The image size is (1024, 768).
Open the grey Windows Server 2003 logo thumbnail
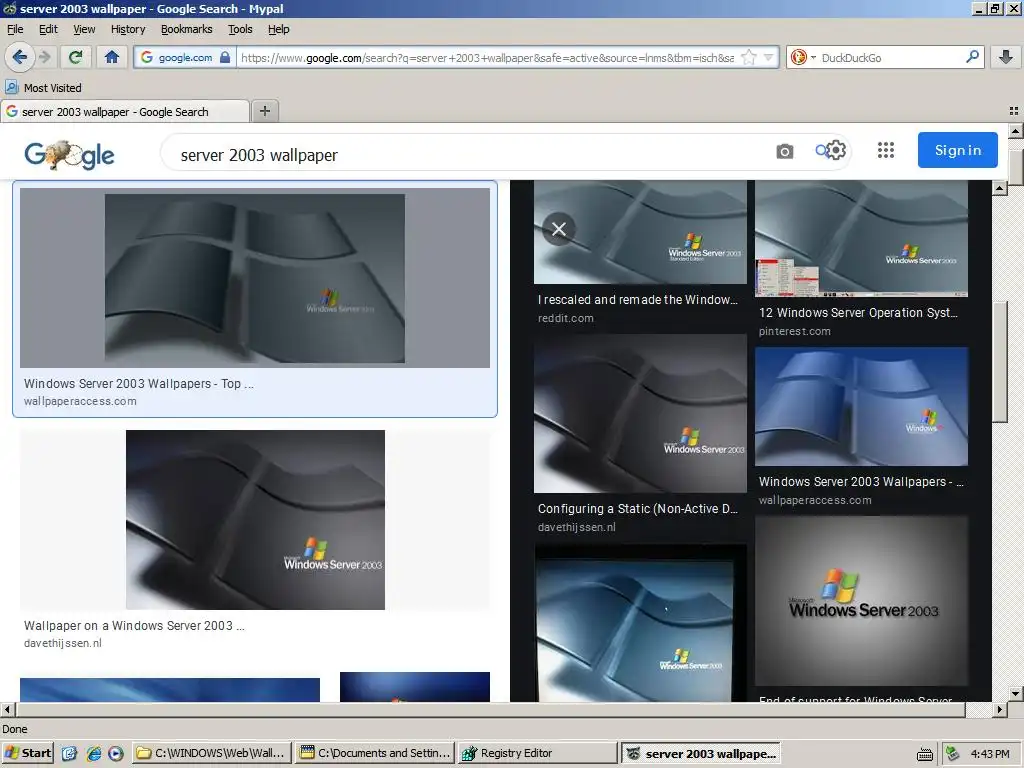[861, 601]
